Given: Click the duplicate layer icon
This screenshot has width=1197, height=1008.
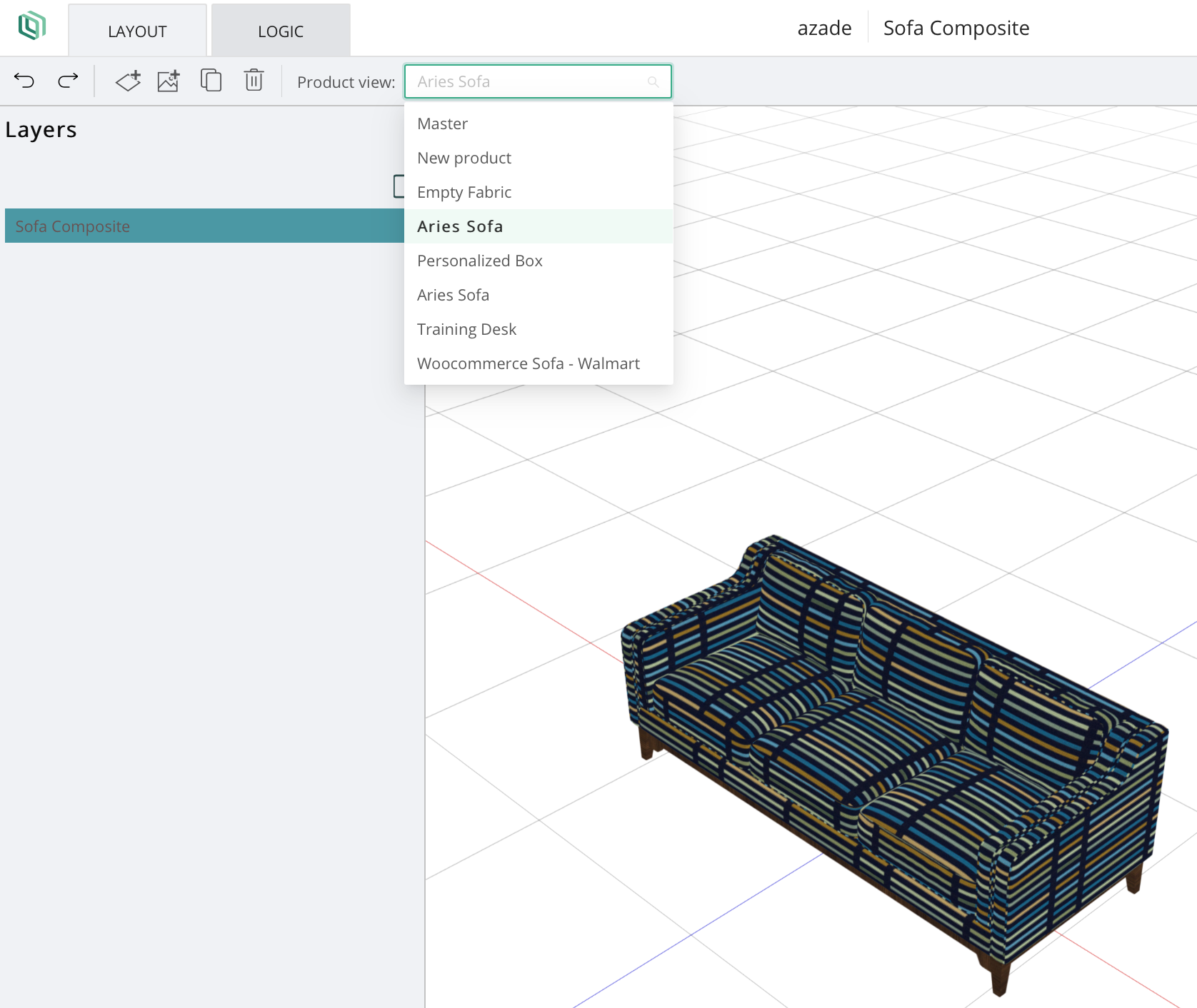Looking at the screenshot, I should (211, 81).
